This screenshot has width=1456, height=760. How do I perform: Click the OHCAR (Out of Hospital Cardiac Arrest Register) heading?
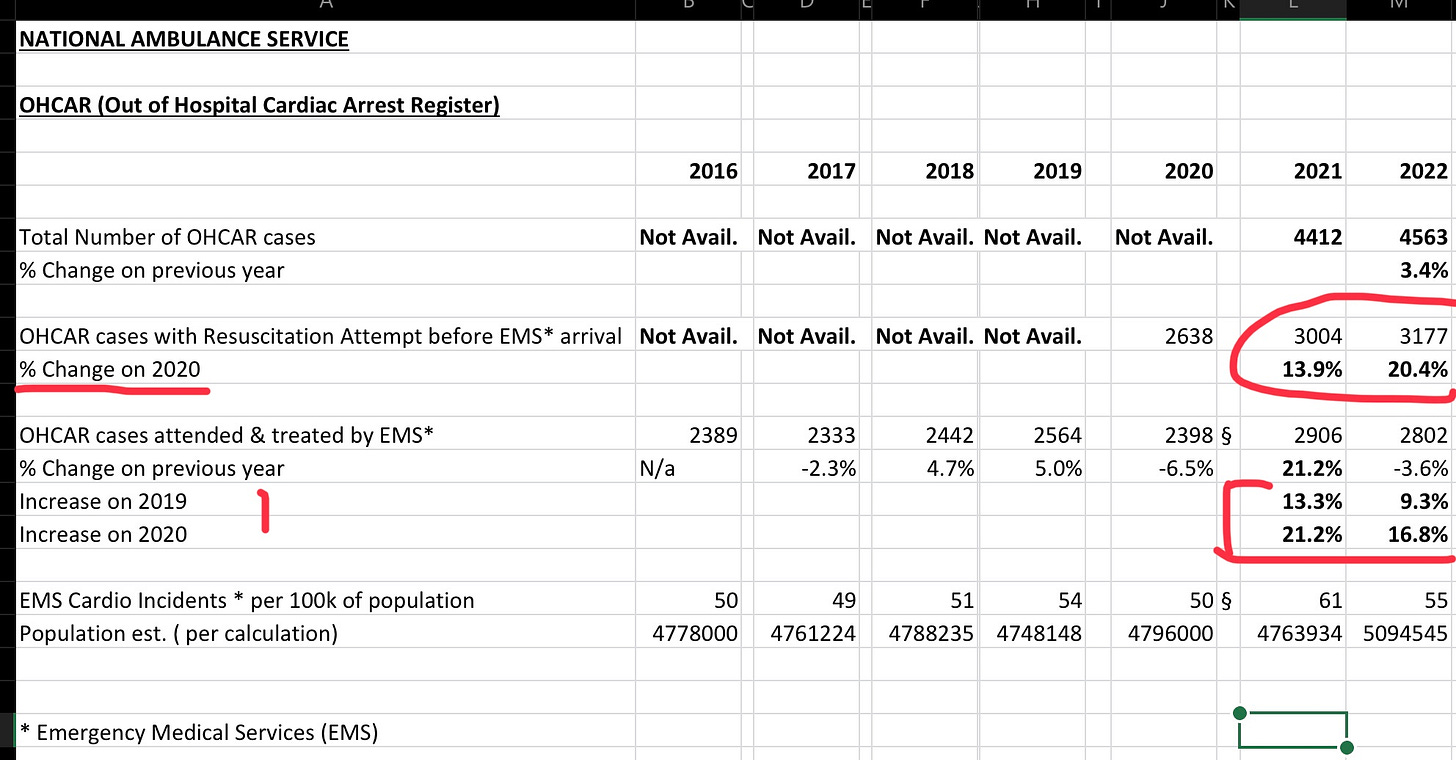click(x=260, y=105)
